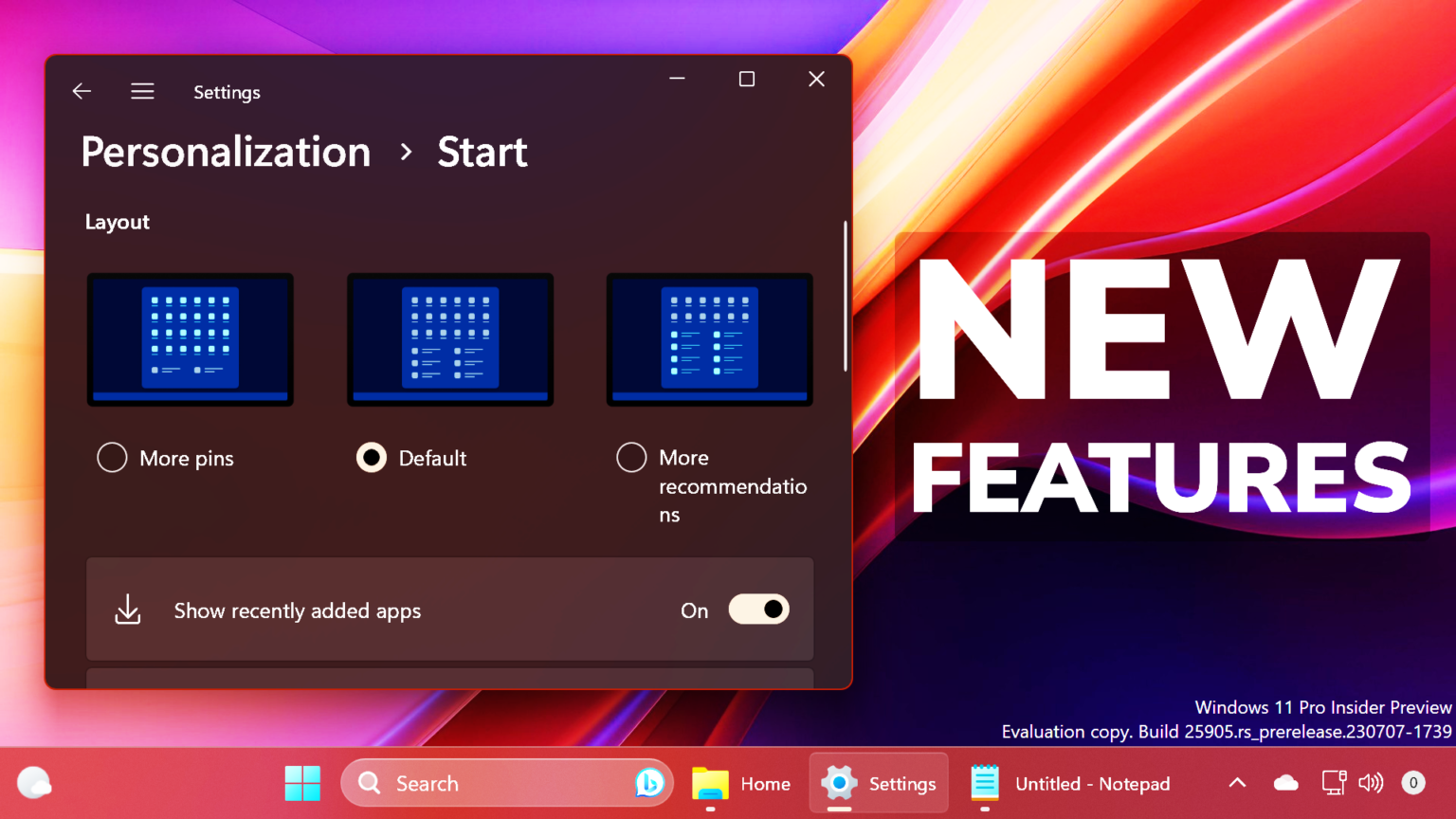Image resolution: width=1456 pixels, height=819 pixels.
Task: Click the Windows Start button on taskbar
Action: [302, 783]
